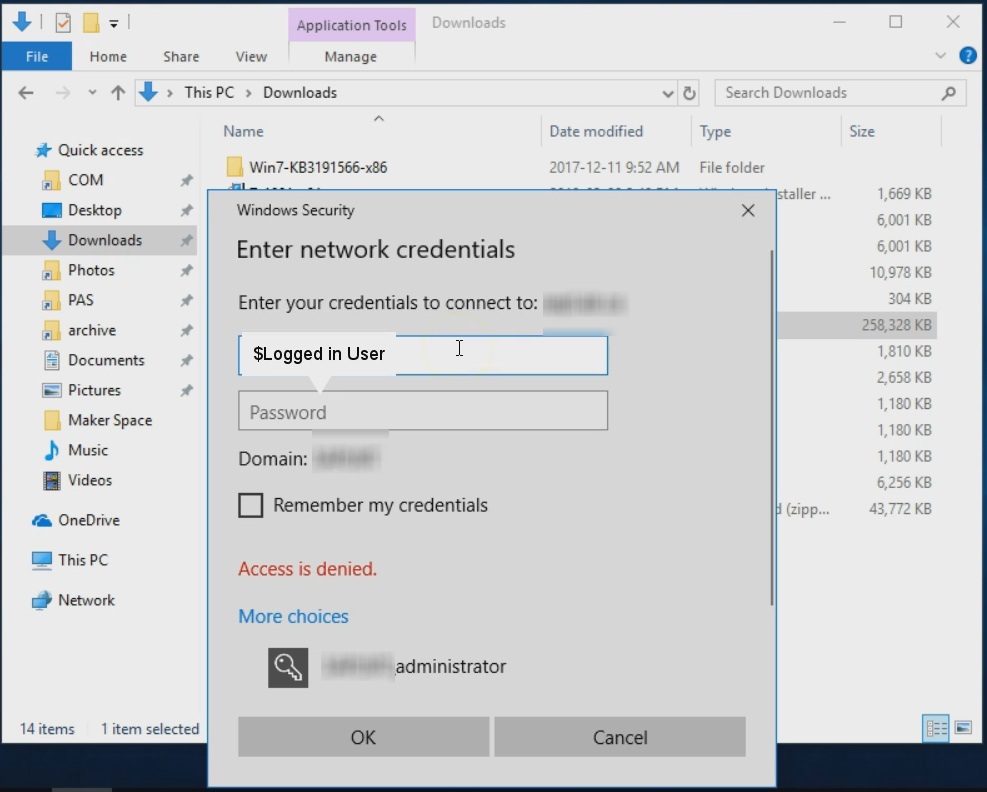Open Help via the question mark icon
The width and height of the screenshot is (987, 792).
tap(967, 55)
